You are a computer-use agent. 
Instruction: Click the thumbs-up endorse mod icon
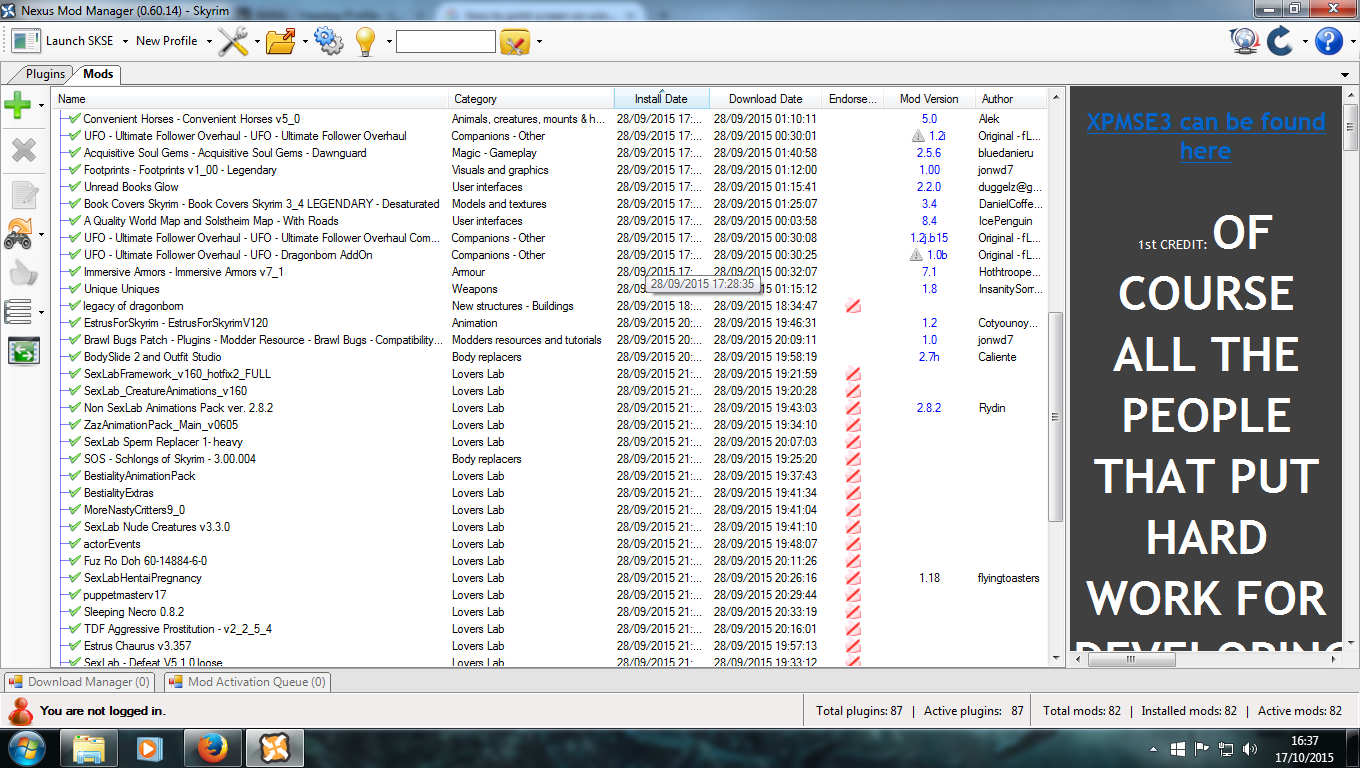point(23,273)
